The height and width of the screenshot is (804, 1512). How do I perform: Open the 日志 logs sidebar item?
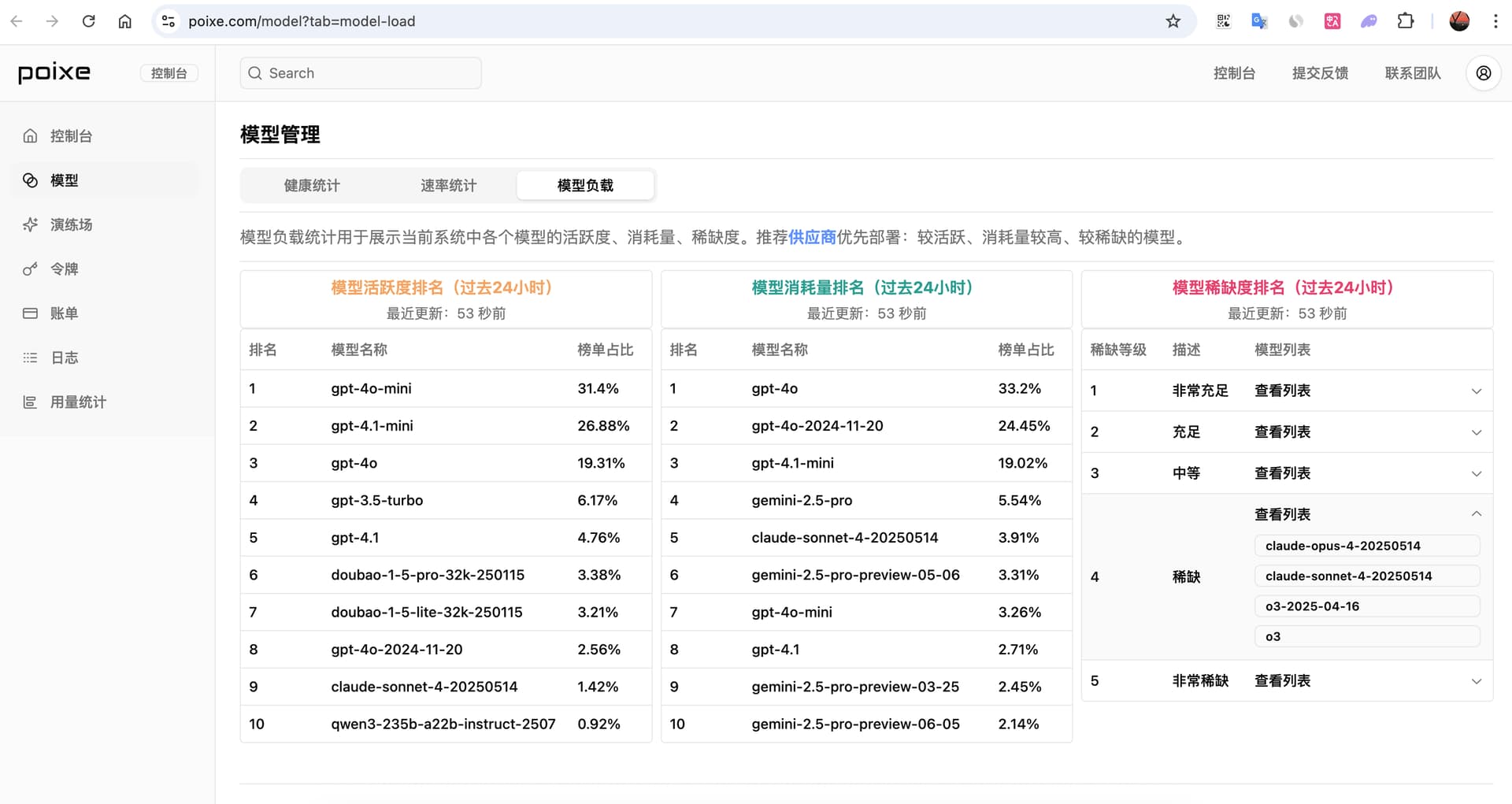coord(63,358)
